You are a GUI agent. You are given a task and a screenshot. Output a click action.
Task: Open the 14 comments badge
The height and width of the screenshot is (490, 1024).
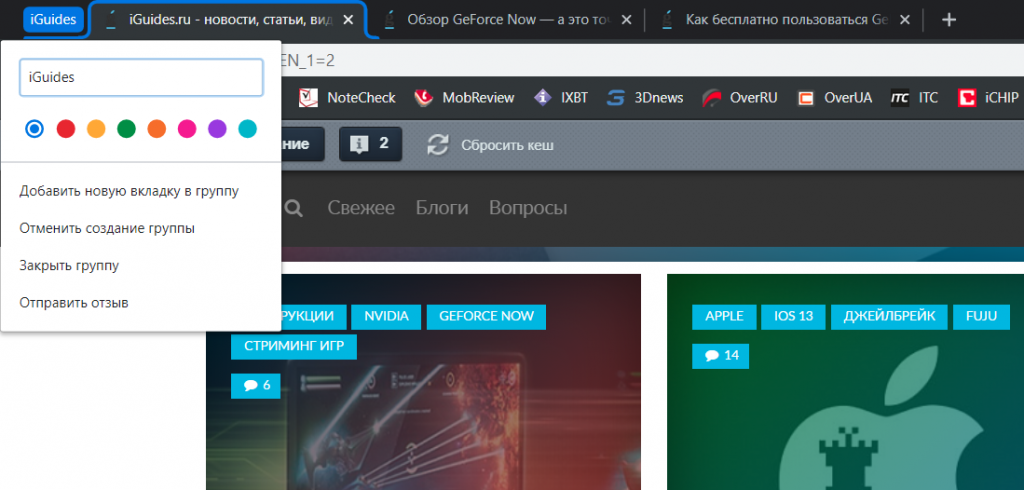click(720, 356)
